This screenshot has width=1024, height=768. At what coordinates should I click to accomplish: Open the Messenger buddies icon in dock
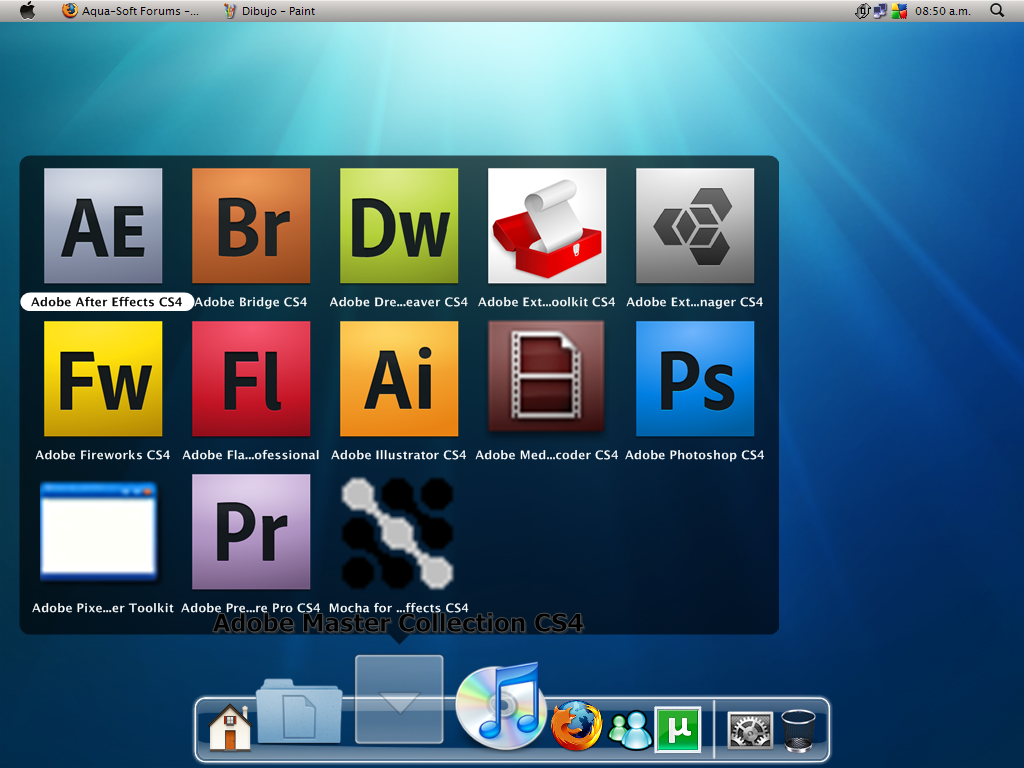point(630,729)
